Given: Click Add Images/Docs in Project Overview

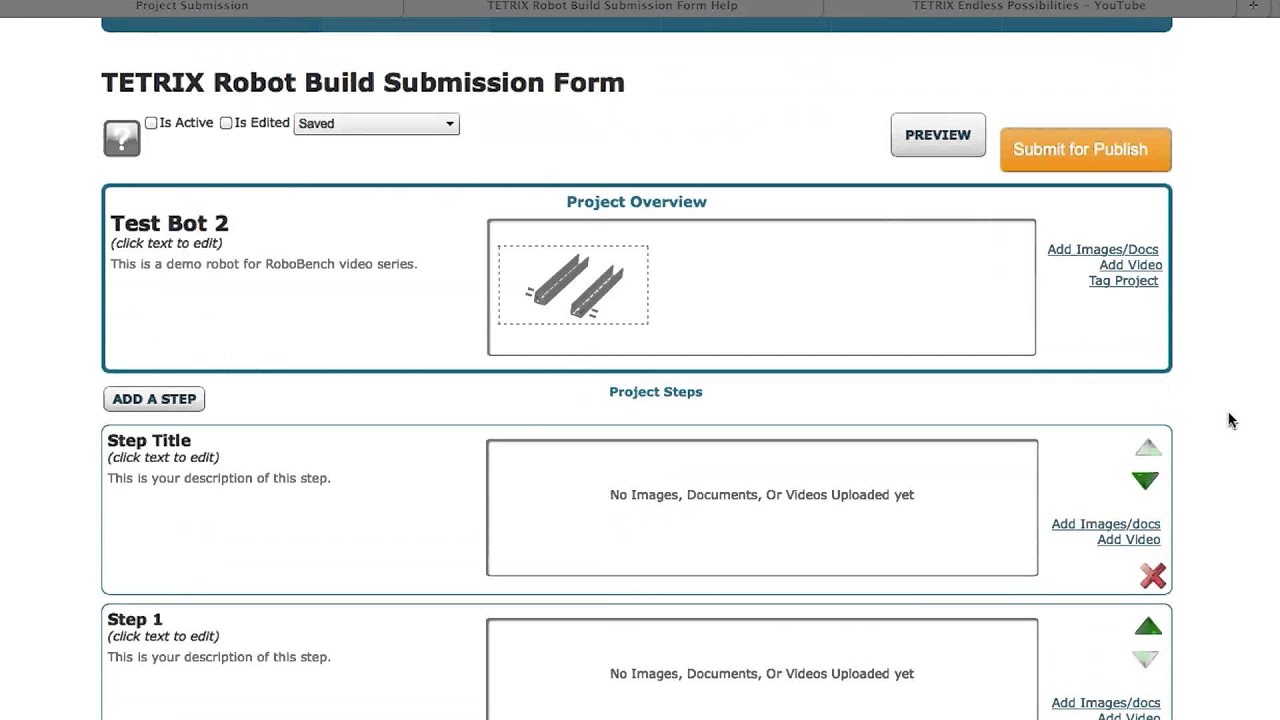Looking at the screenshot, I should tap(1103, 250).
